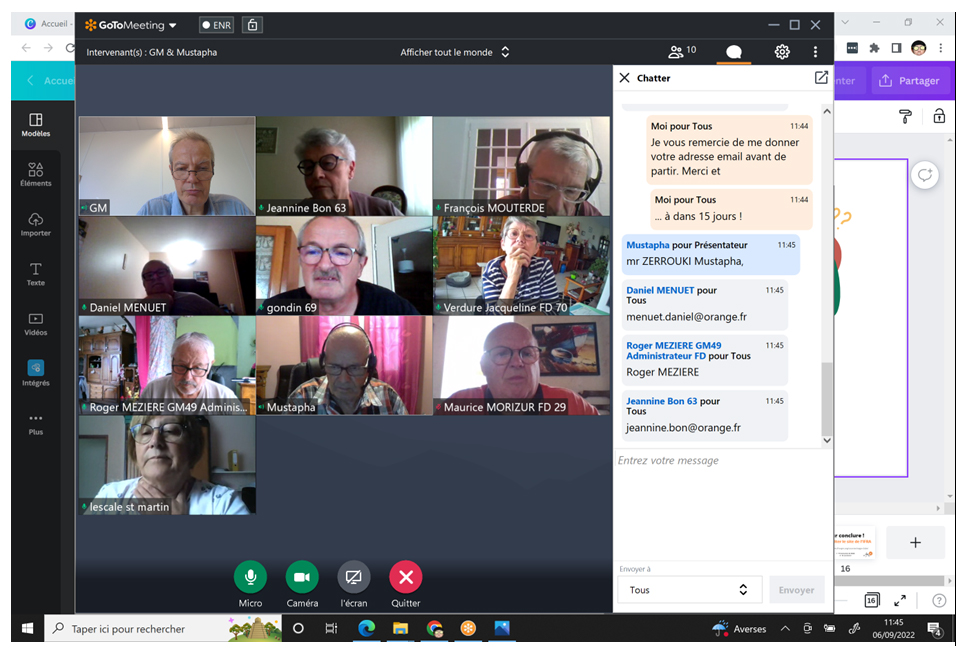The image size is (977, 657).
Task: Open Modèles panel in Canva sidebar
Action: (x=36, y=125)
